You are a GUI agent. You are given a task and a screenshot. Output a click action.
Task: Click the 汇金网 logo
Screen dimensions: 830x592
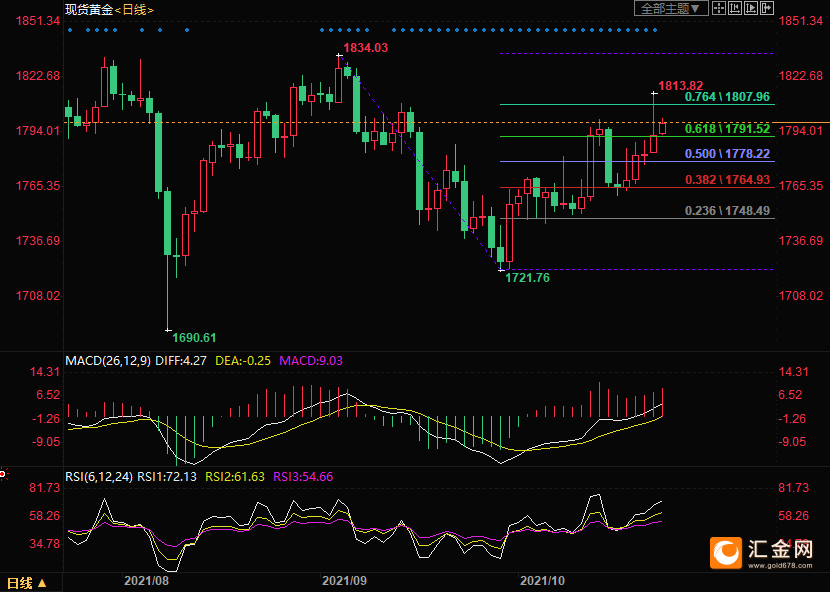(762, 553)
